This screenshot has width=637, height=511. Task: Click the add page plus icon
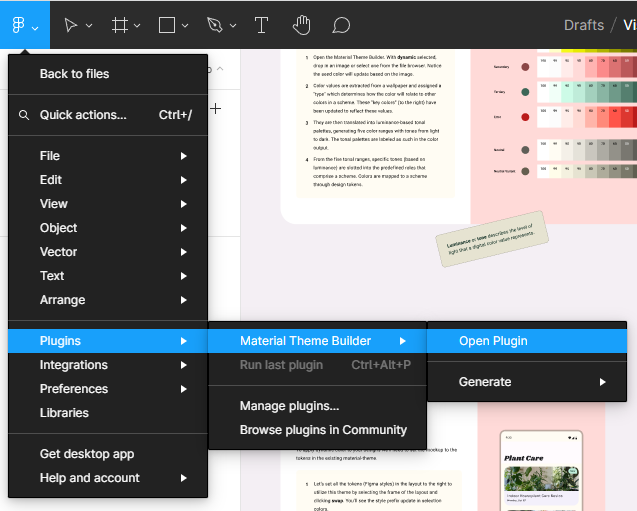(x=215, y=108)
